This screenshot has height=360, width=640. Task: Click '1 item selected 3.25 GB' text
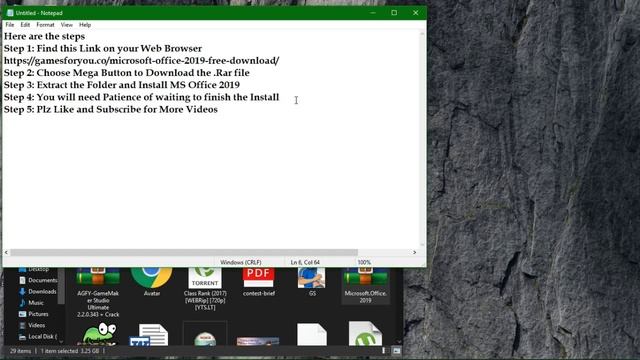[x=69, y=351]
